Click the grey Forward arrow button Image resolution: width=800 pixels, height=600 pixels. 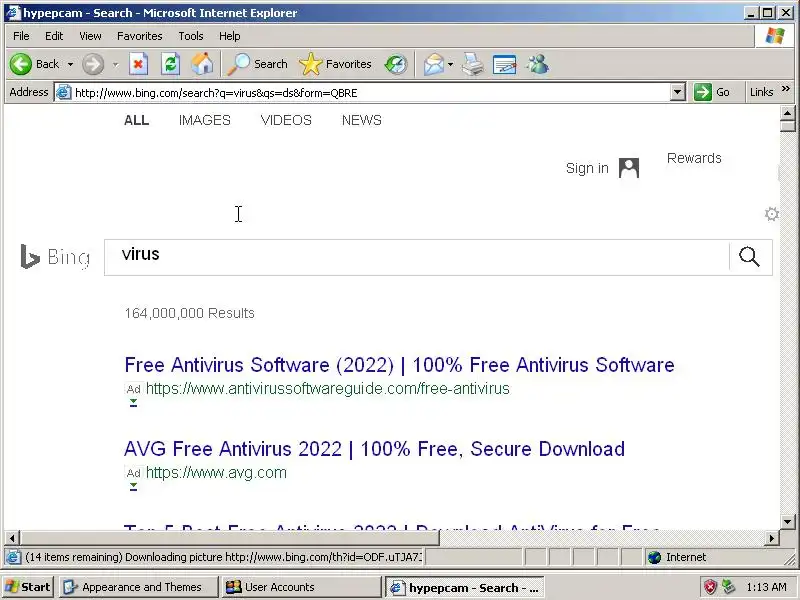point(93,64)
